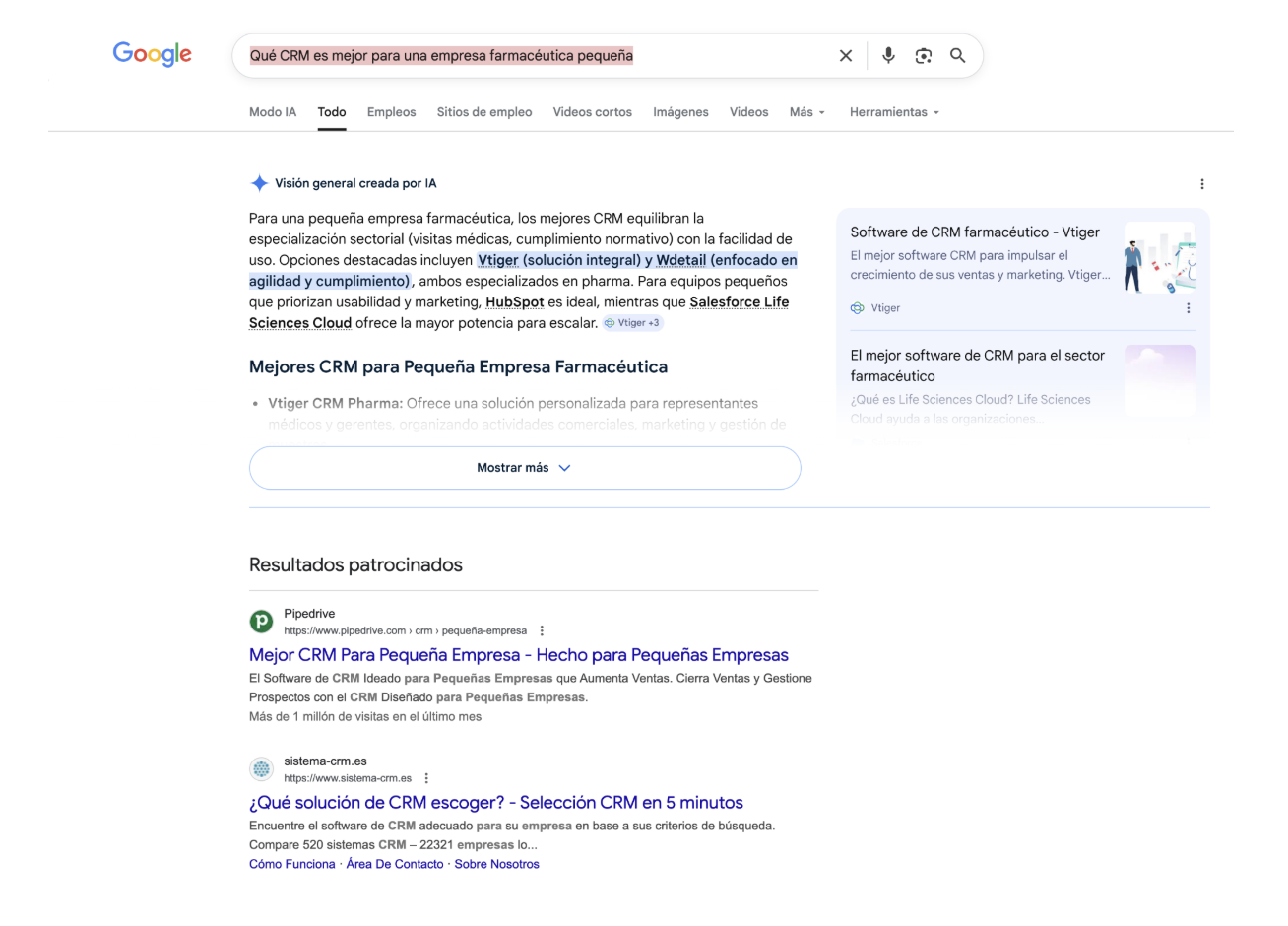Screen dimensions: 1288x926
Task: Start voice search with microphone icon
Action: tap(888, 56)
